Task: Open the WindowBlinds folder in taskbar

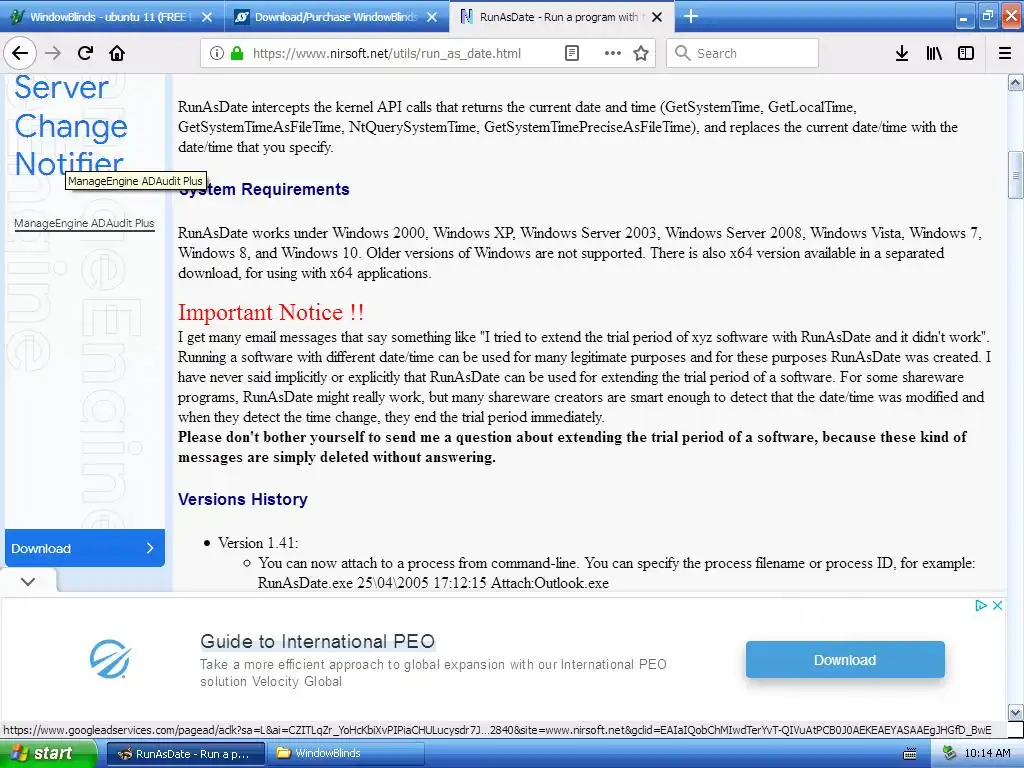Action: point(346,754)
